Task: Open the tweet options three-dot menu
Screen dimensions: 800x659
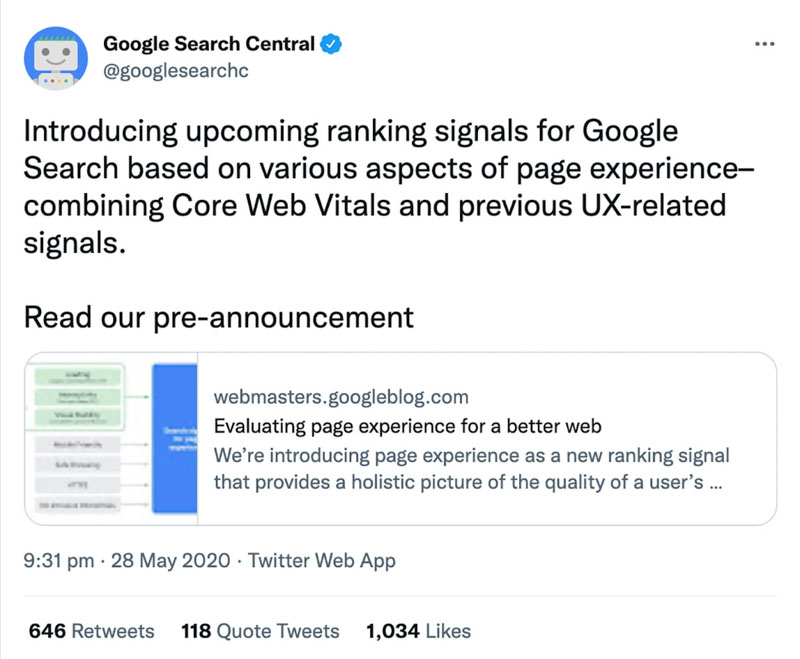Action: (765, 44)
